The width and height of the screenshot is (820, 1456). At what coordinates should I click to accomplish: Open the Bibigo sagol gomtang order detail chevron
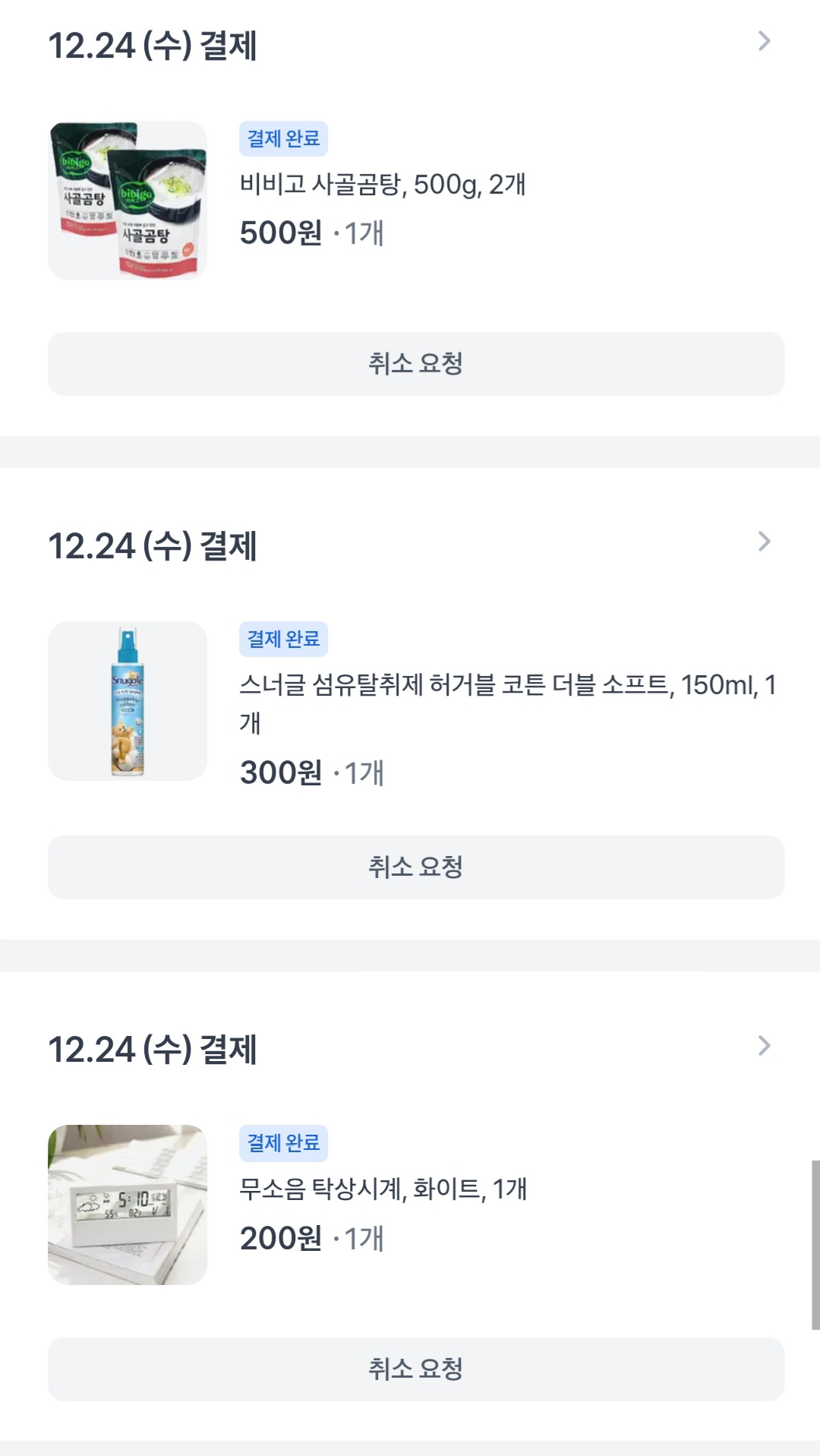tap(764, 41)
